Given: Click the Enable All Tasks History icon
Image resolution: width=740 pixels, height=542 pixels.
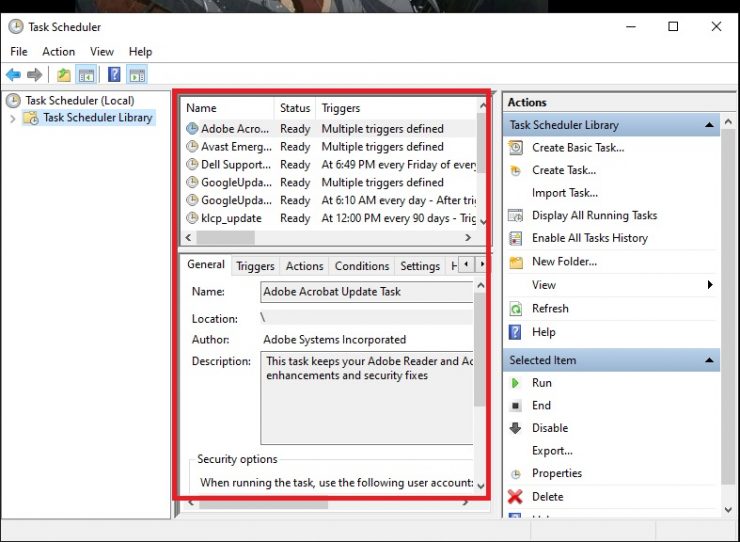Looking at the screenshot, I should point(515,238).
